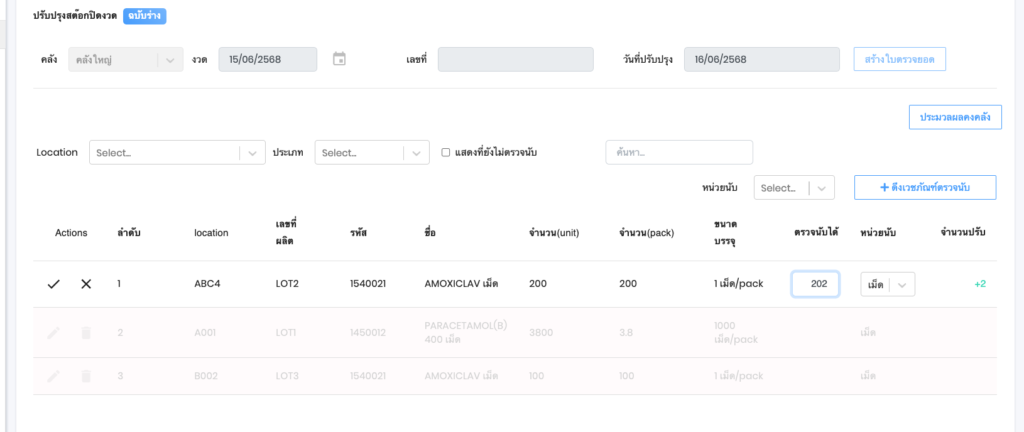
Task: Click the ตรวจนับได้ input showing 202
Action: 817,284
